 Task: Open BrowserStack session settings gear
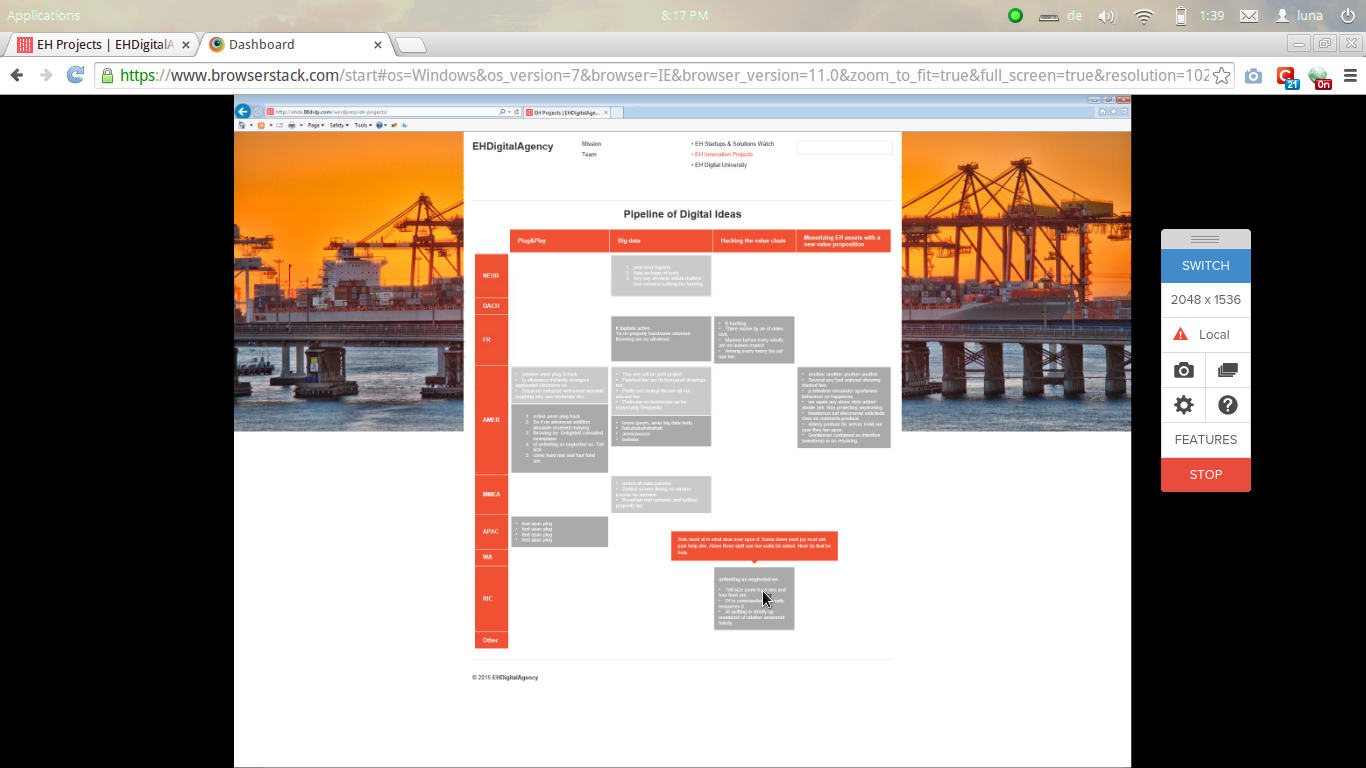pyautogui.click(x=1184, y=405)
